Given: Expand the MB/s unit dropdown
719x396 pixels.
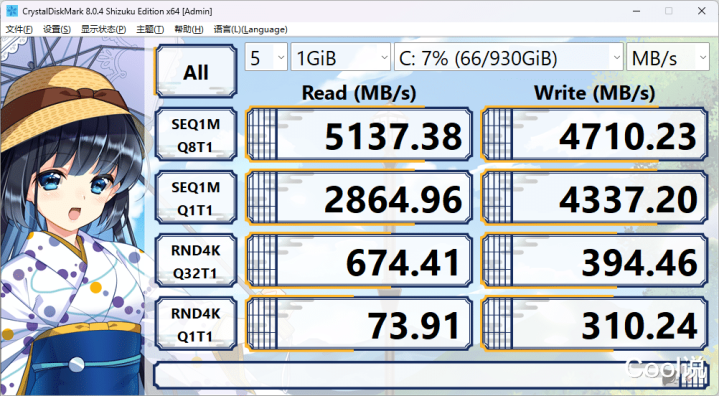Looking at the screenshot, I should [x=668, y=57].
